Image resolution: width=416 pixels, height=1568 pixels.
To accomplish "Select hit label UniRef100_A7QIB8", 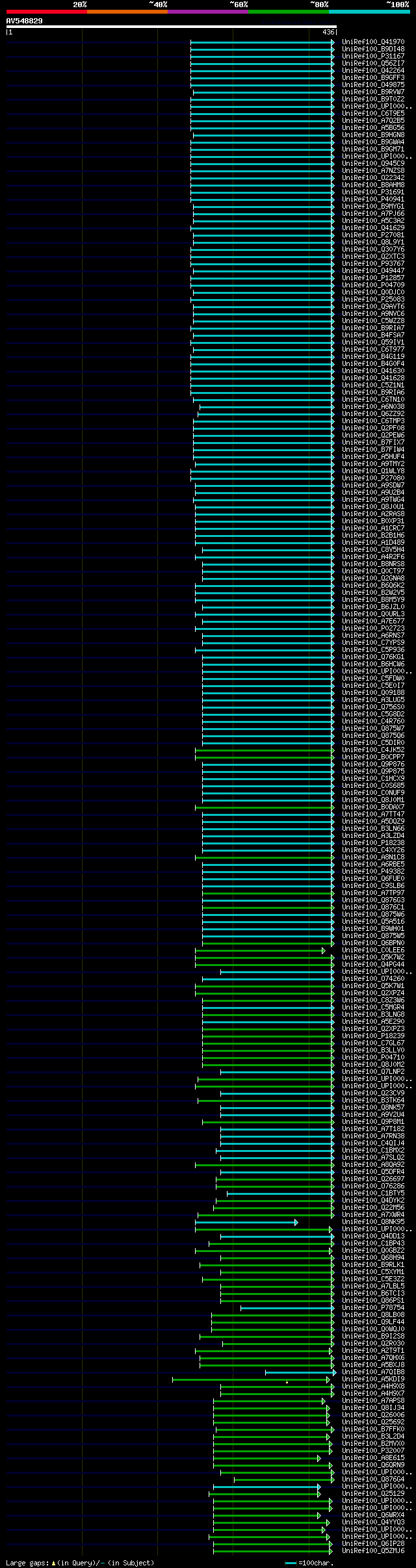I will tap(373, 1372).
